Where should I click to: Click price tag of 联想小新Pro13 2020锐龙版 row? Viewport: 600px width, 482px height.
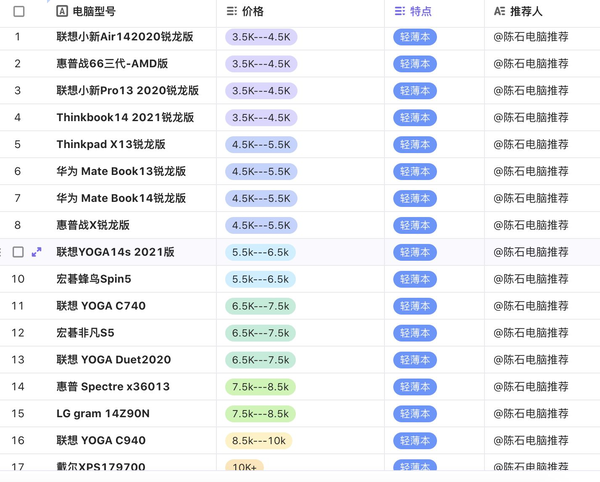tap(261, 91)
